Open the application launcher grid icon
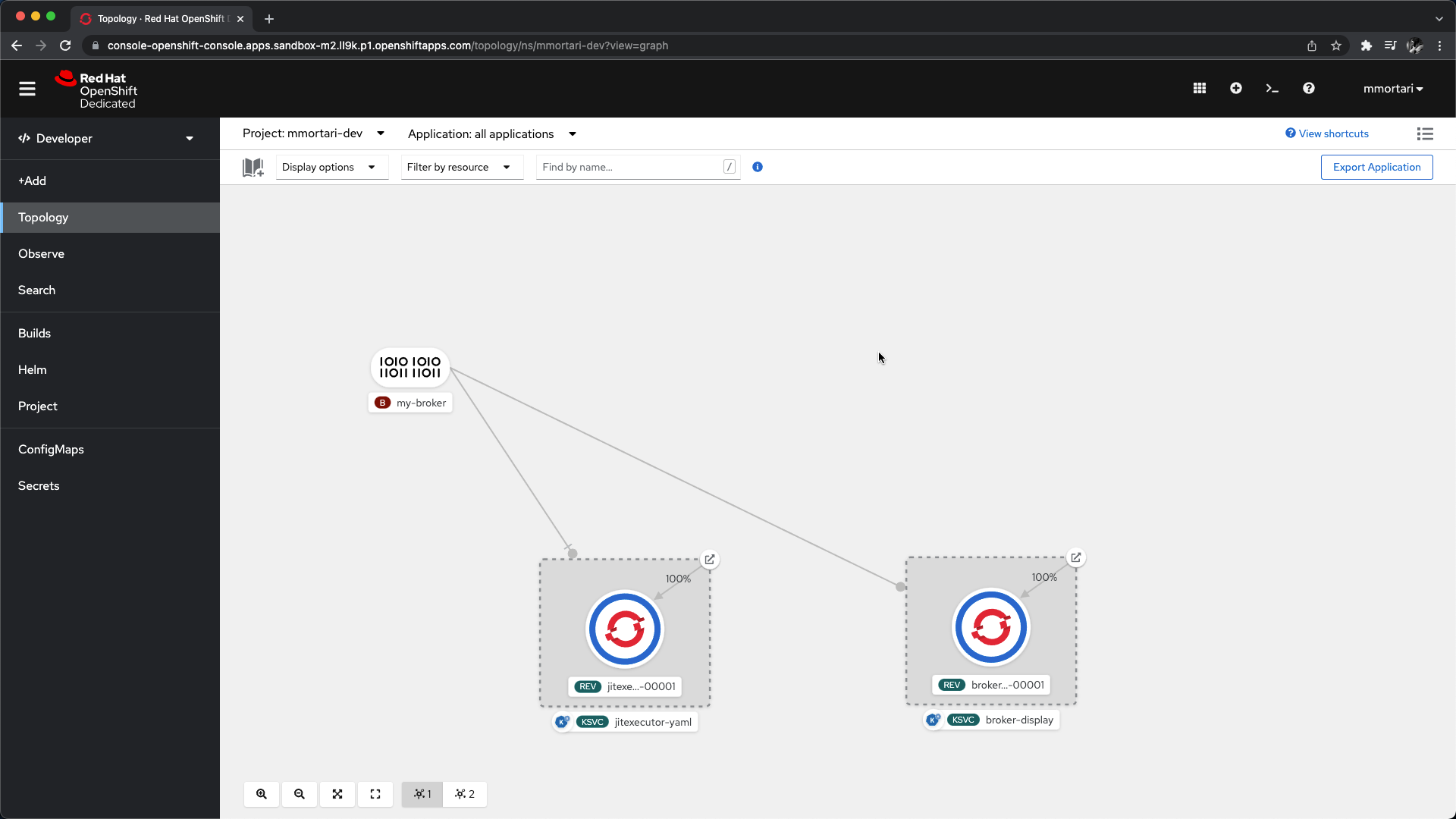 point(1199,89)
